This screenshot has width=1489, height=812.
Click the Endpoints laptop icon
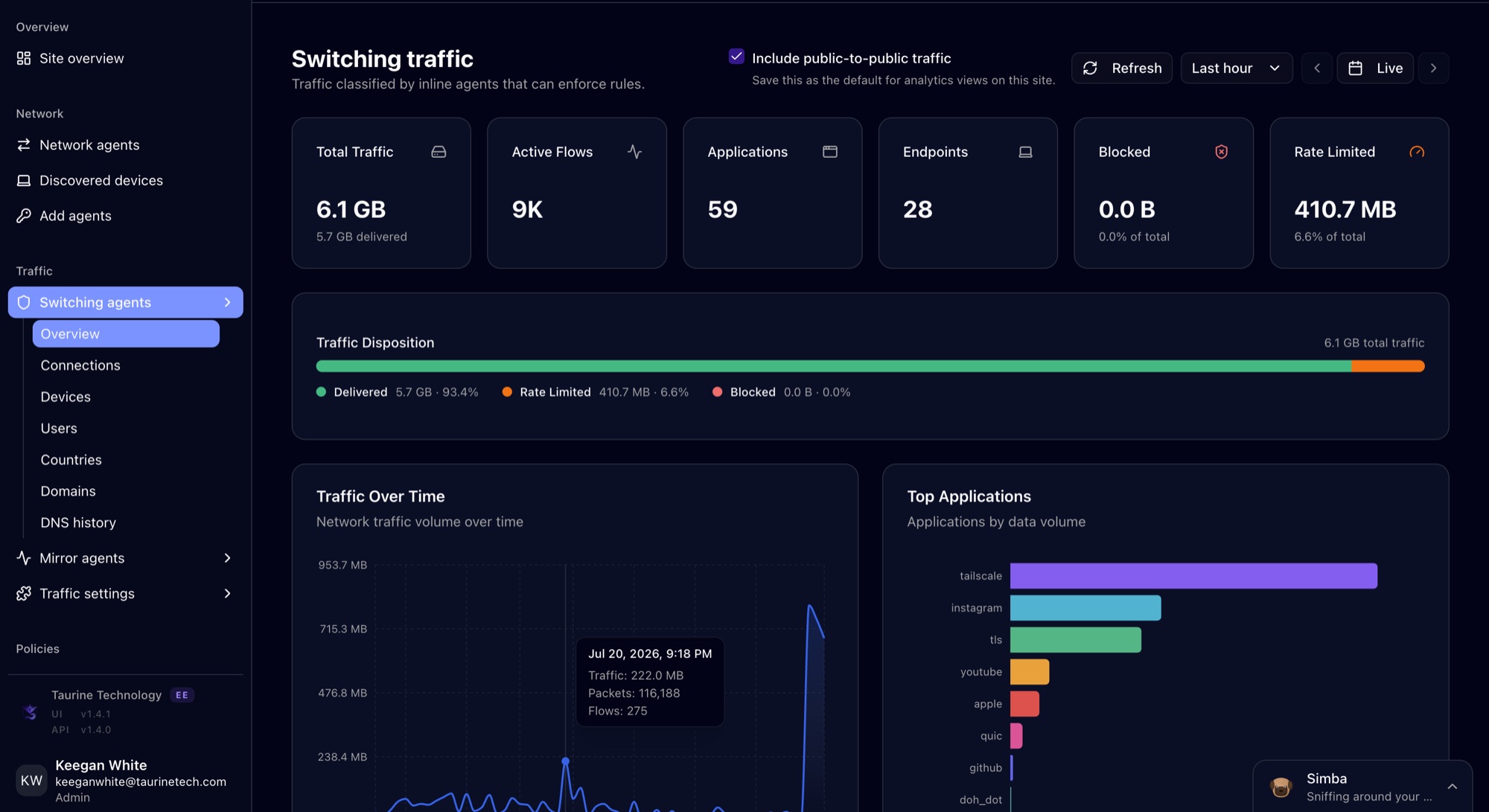(1025, 152)
